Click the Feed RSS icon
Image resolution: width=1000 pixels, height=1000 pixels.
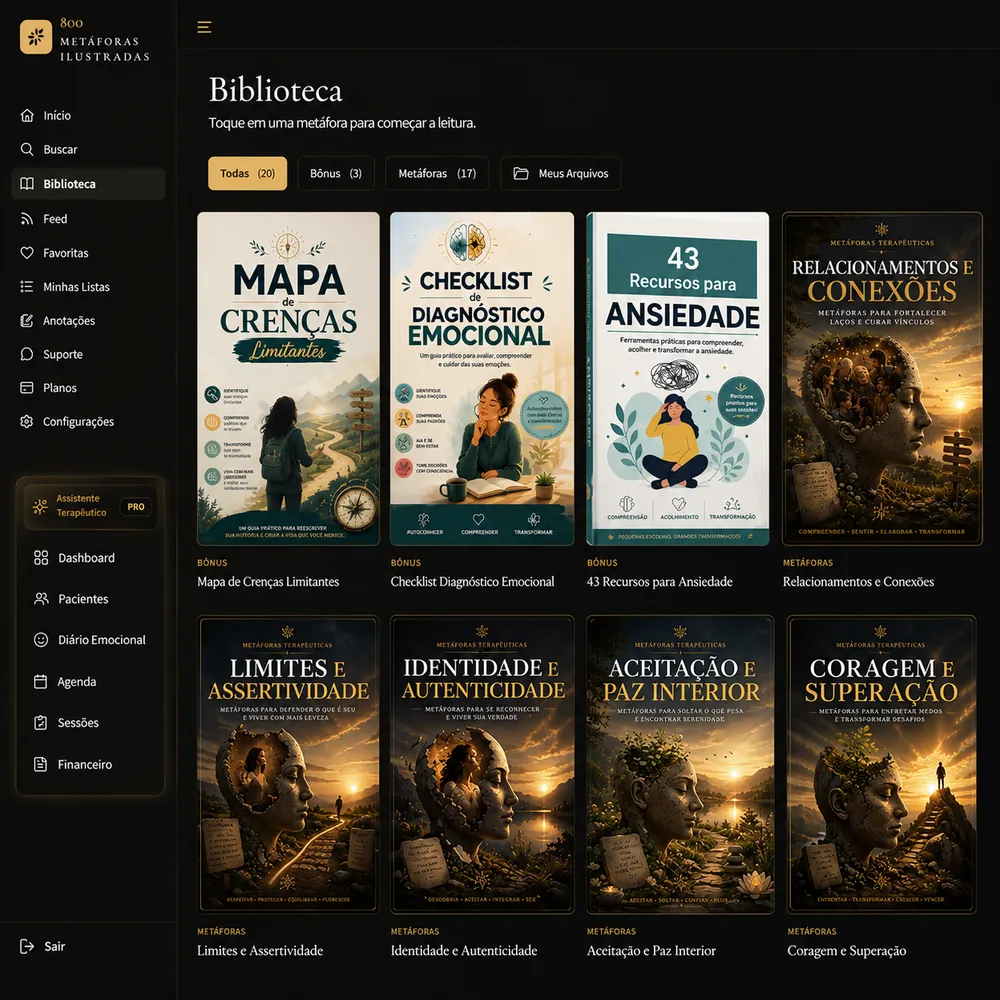pyautogui.click(x=27, y=219)
